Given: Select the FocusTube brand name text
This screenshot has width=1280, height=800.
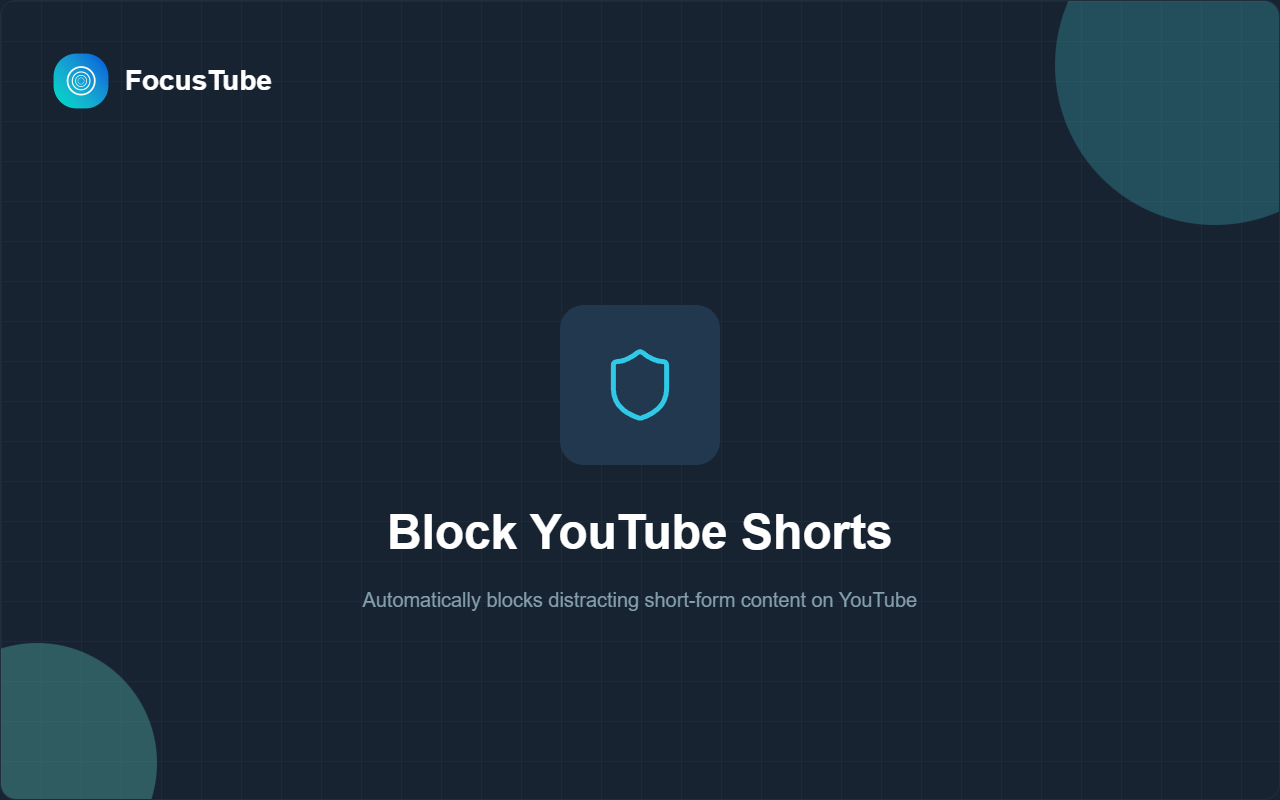Looking at the screenshot, I should (x=198, y=80).
